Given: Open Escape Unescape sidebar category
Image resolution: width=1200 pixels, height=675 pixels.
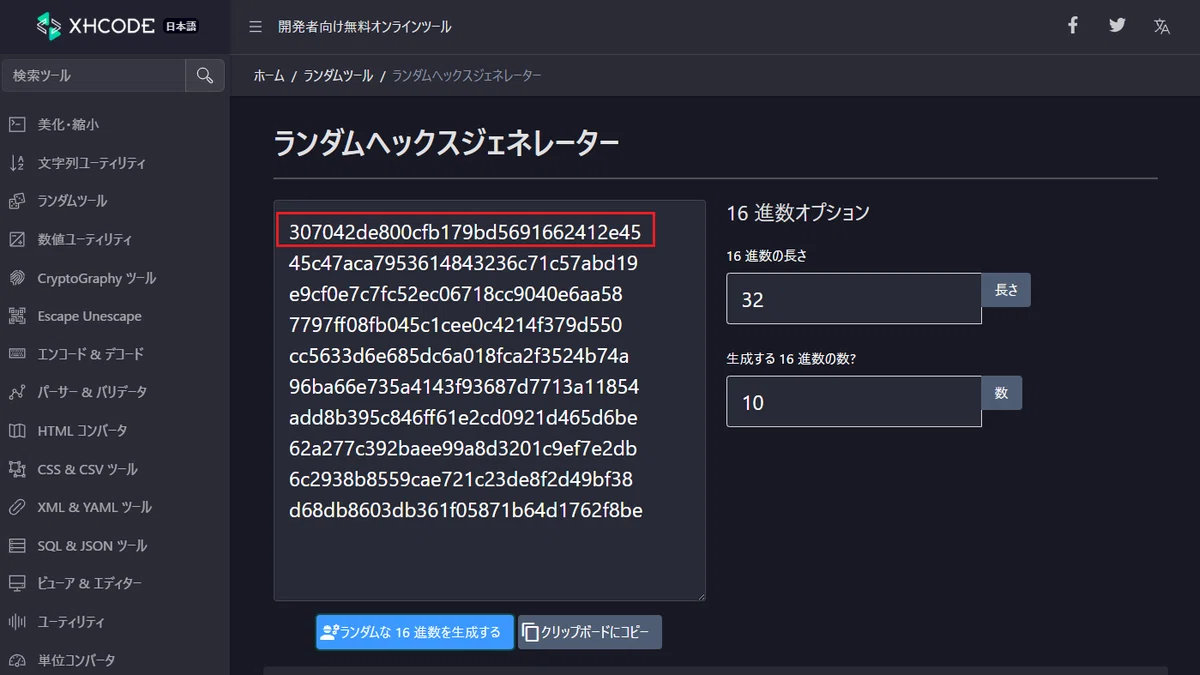Looking at the screenshot, I should (x=76, y=316).
